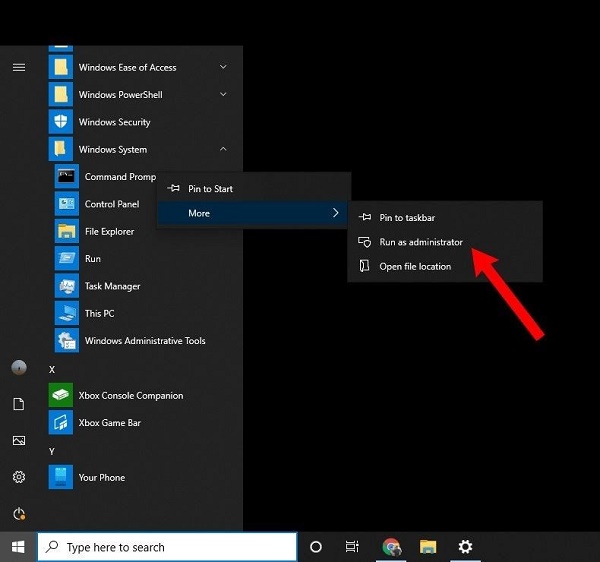This screenshot has width=600, height=562.
Task: Click Pin to Start in context menu
Action: 210,189
